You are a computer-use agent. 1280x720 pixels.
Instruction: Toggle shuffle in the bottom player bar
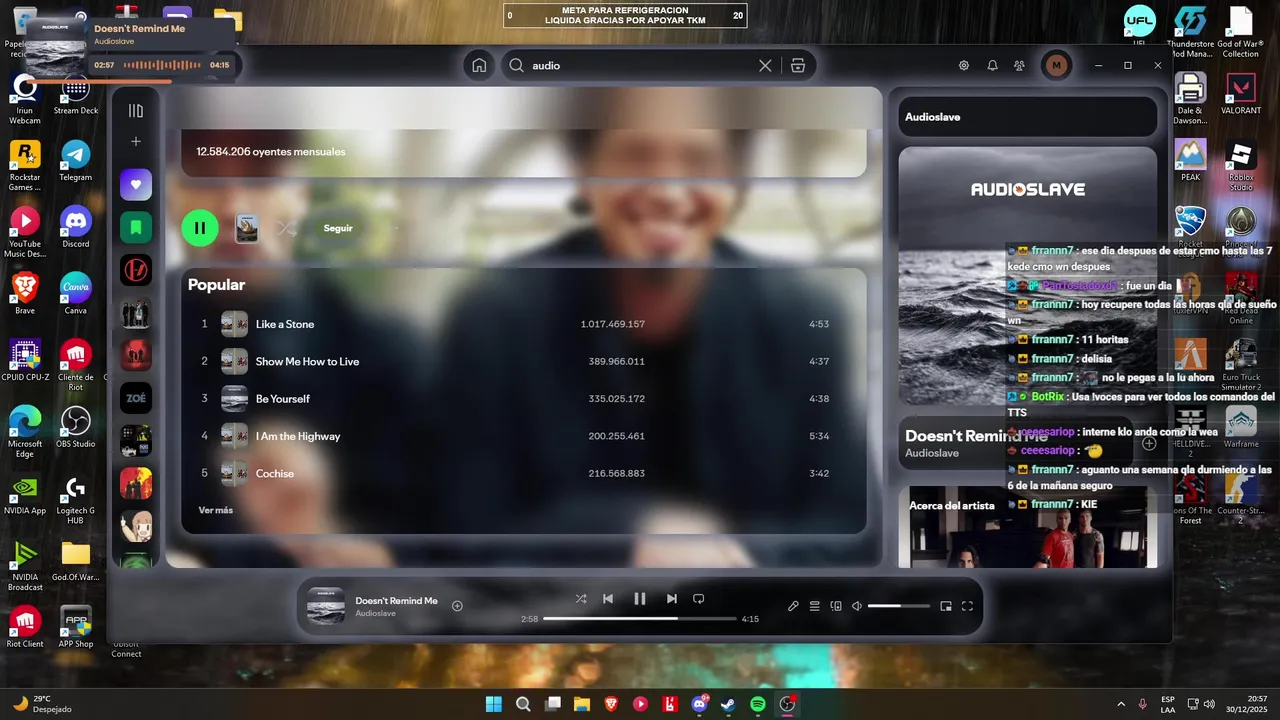[581, 599]
